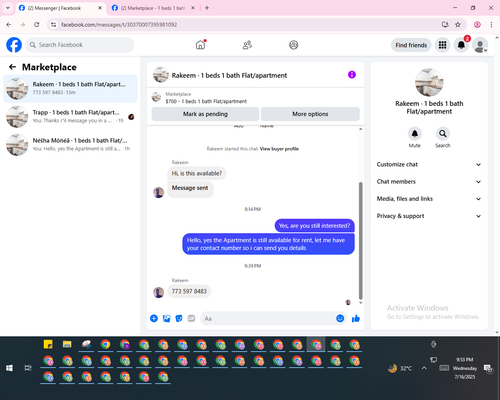Choose a sticker from composer
Viewport: 500px width, 400px height.
(179, 318)
